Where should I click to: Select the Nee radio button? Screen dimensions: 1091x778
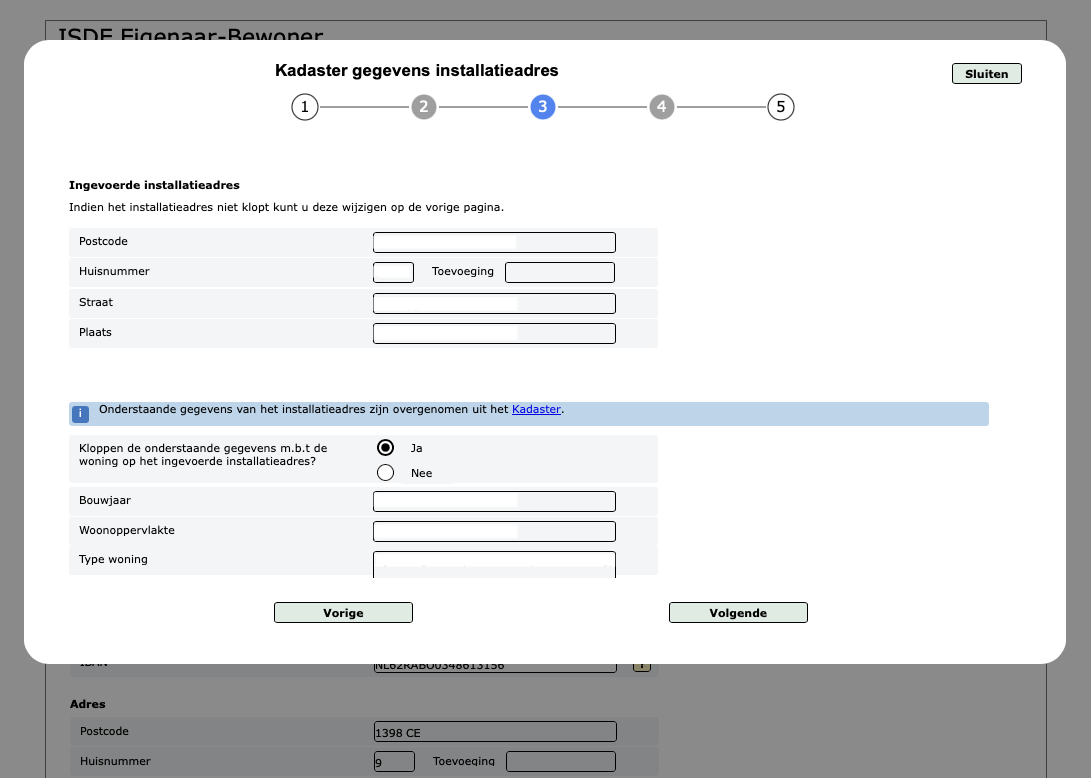click(x=385, y=472)
